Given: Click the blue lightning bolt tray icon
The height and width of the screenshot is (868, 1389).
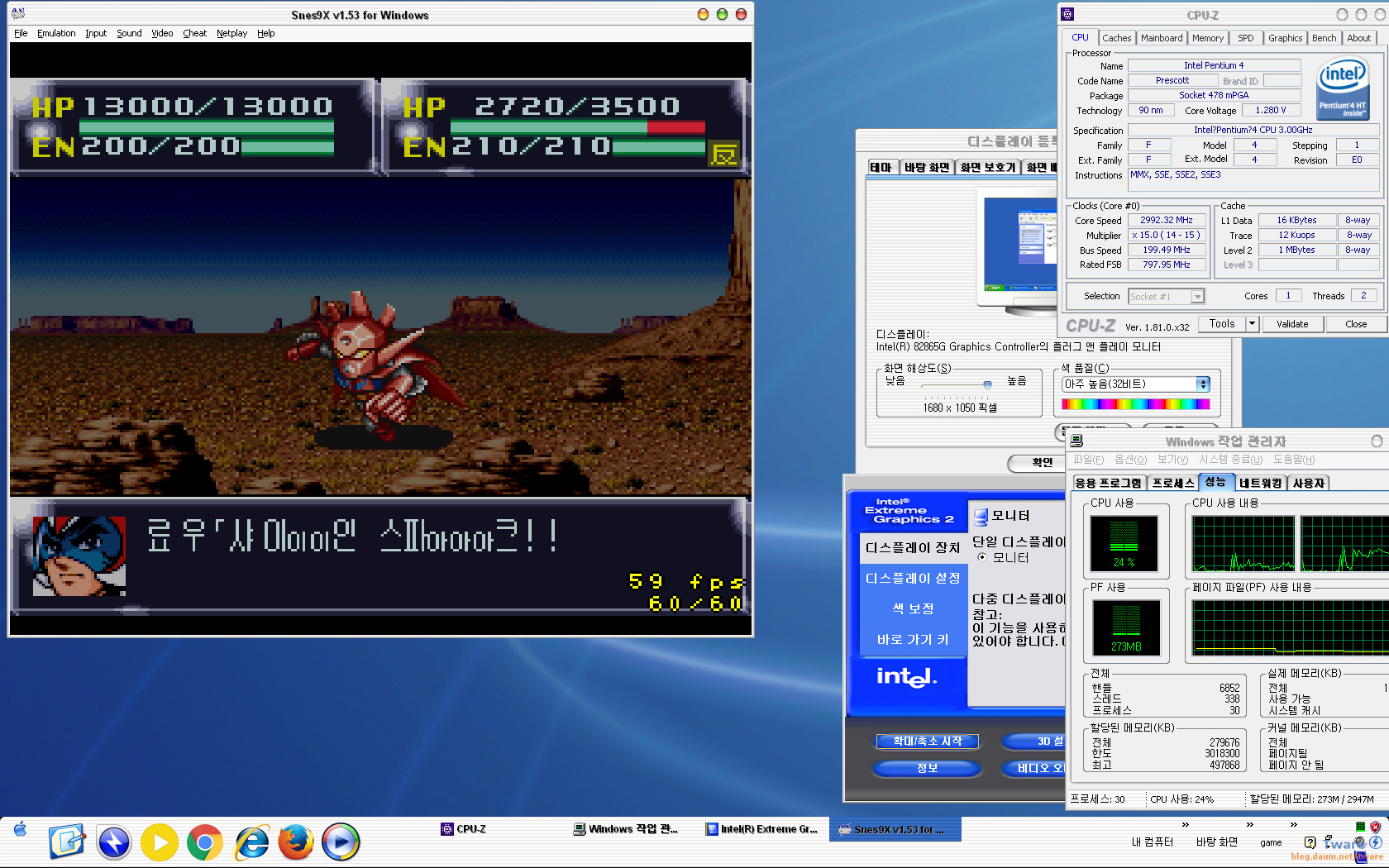Looking at the screenshot, I should tap(1376, 842).
